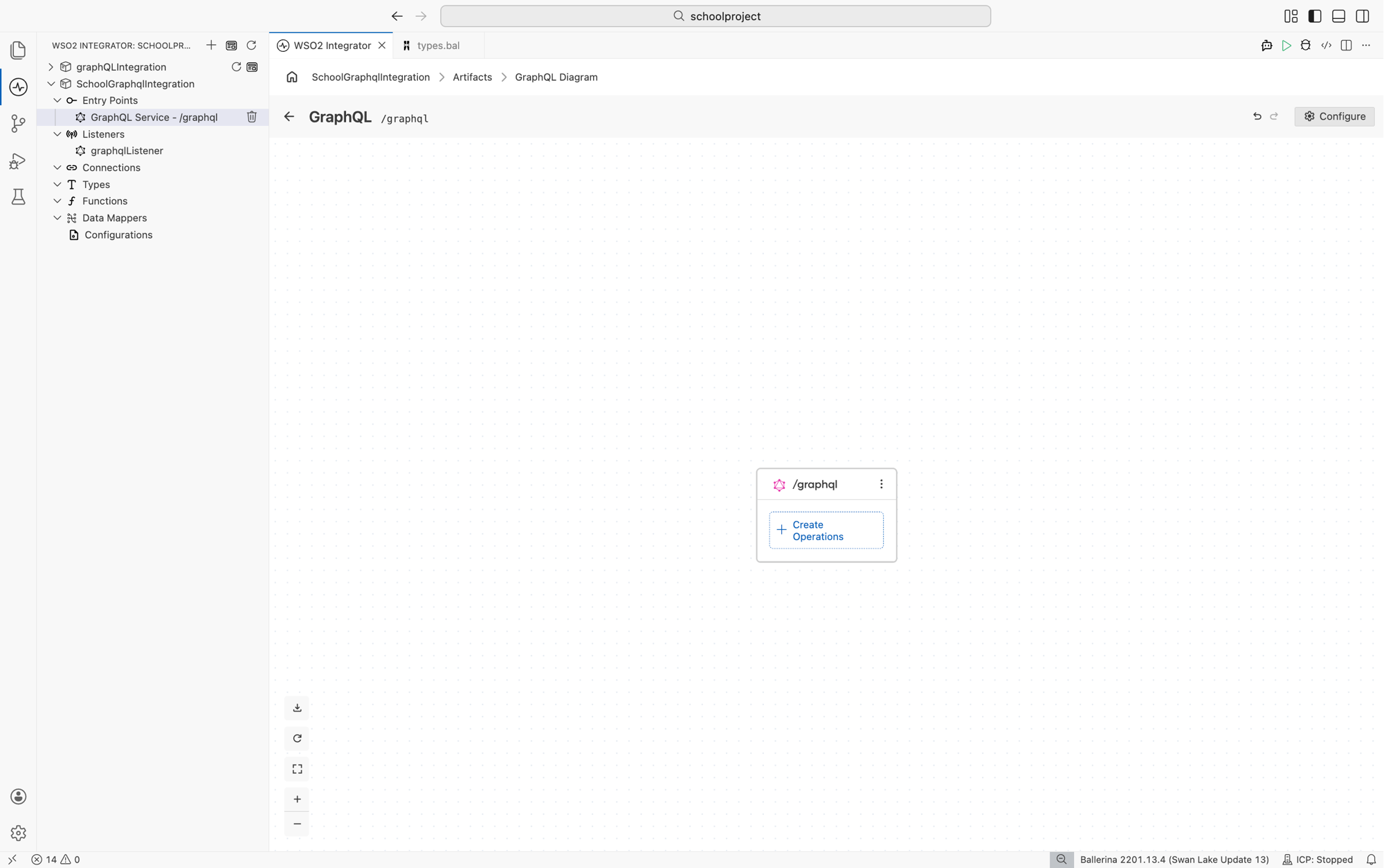The image size is (1384, 868).
Task: Click the show overview icon in sidebar header
Action: click(x=231, y=46)
